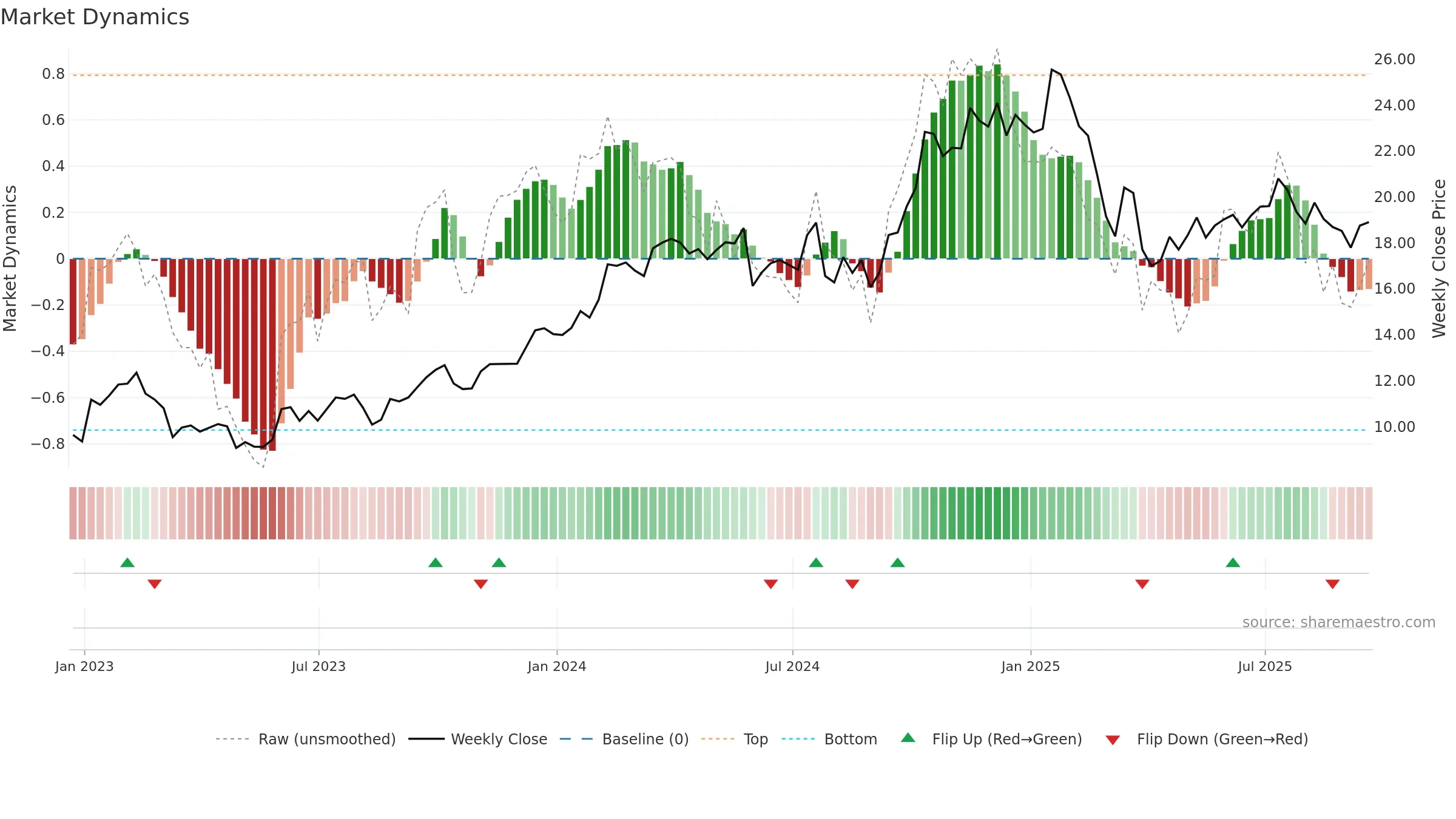
Task: Click the Jan 2025 axis label
Action: (1031, 666)
